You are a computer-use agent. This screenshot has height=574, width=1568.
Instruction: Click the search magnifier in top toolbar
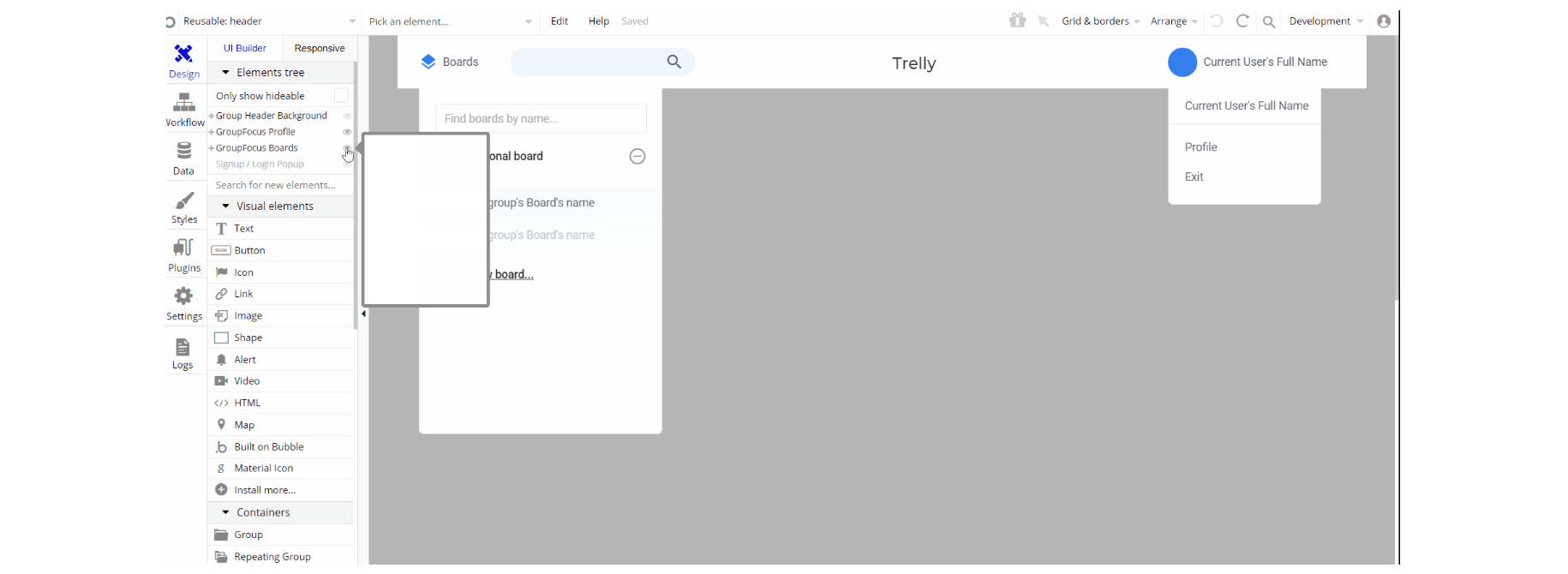click(x=1269, y=21)
